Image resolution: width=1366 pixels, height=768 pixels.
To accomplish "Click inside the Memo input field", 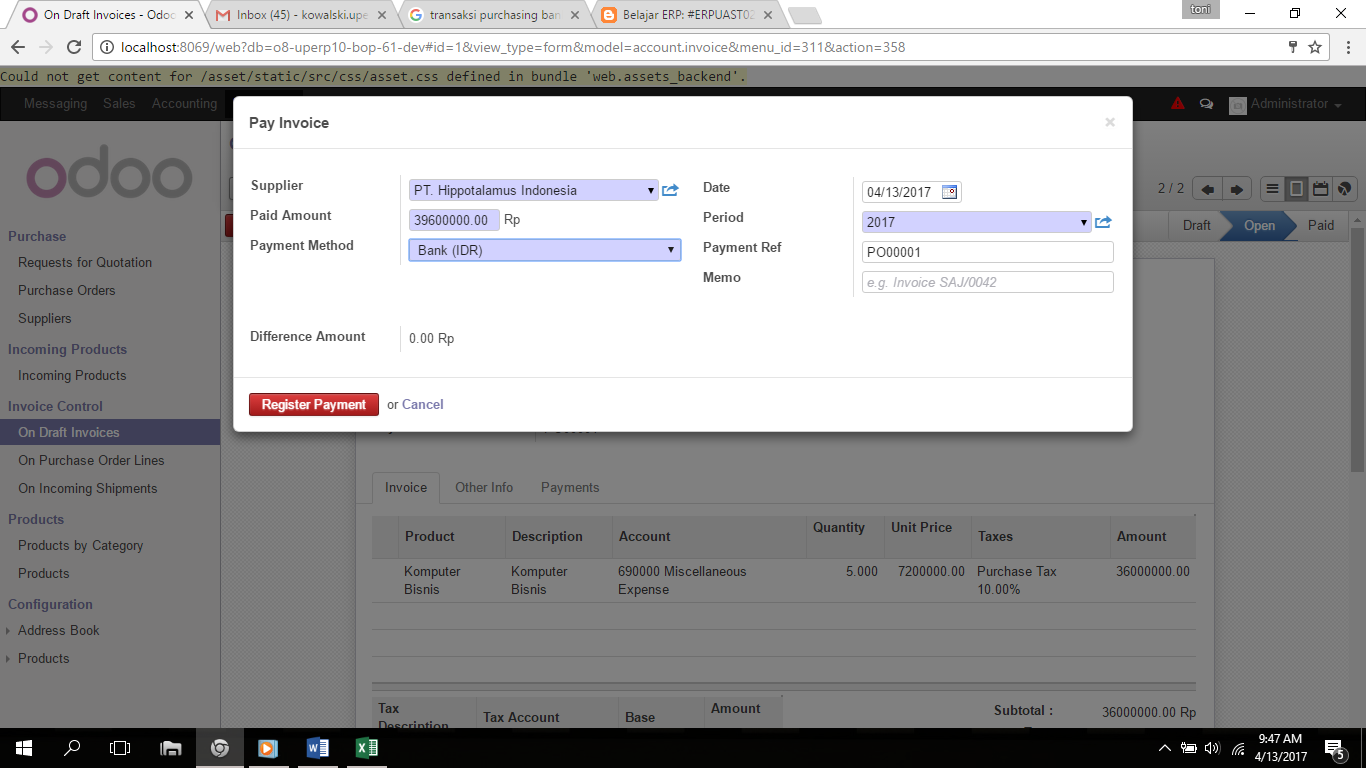I will 986,282.
